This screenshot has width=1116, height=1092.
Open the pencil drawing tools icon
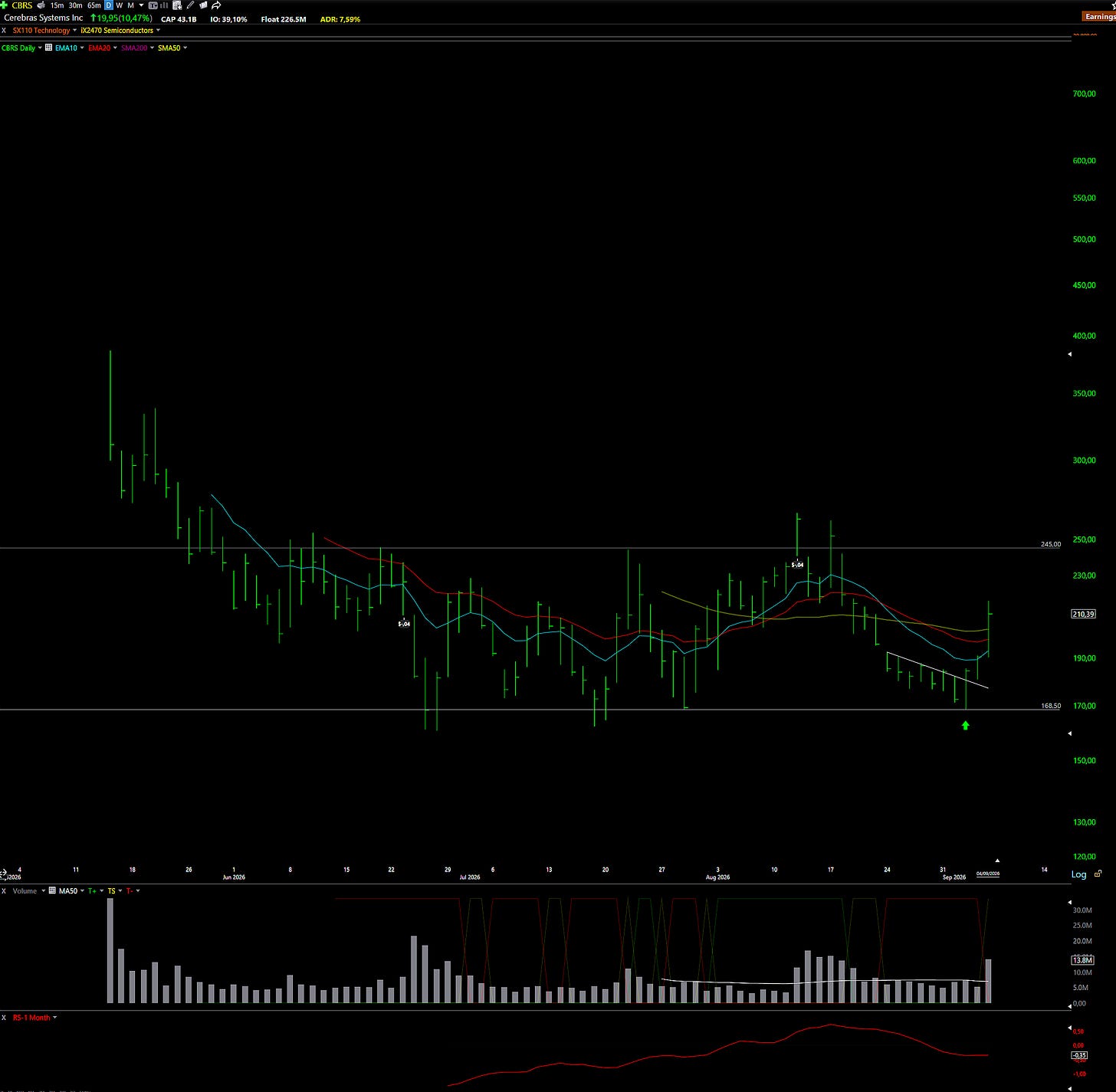[x=190, y=5]
